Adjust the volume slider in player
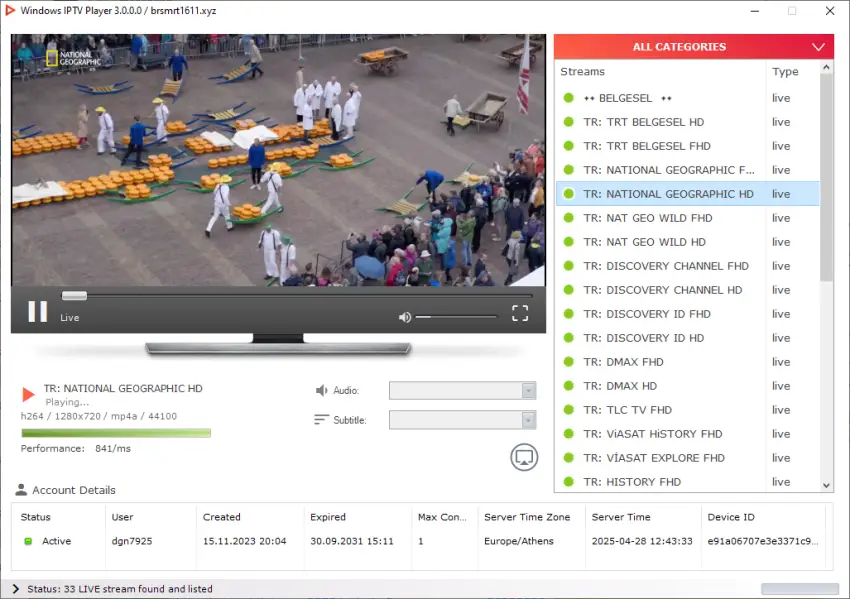 [x=455, y=317]
